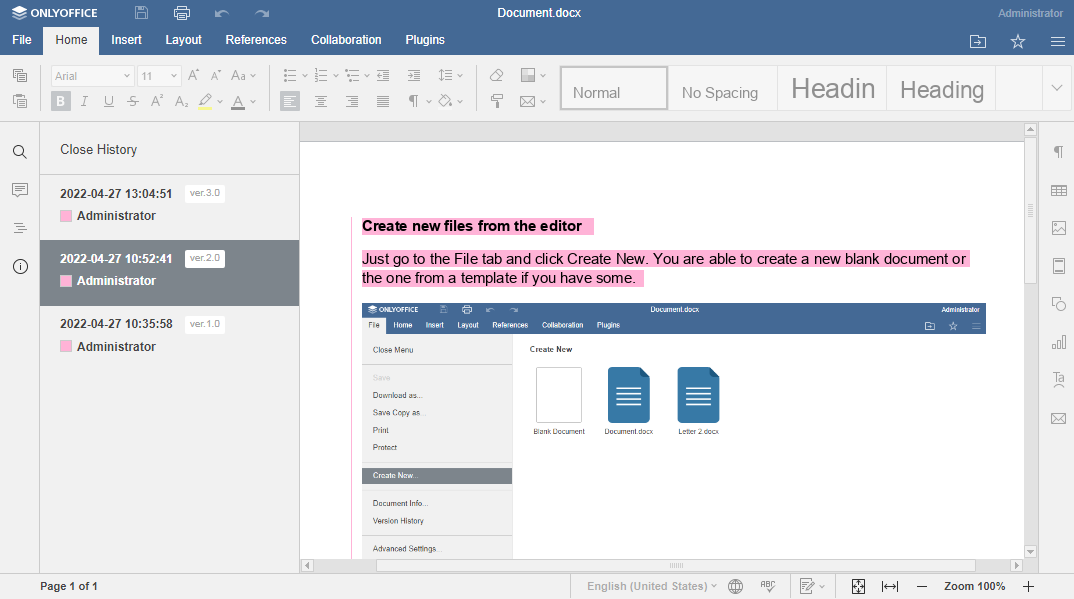Expand the styles gallery arrow
1074x599 pixels.
click(1057, 88)
